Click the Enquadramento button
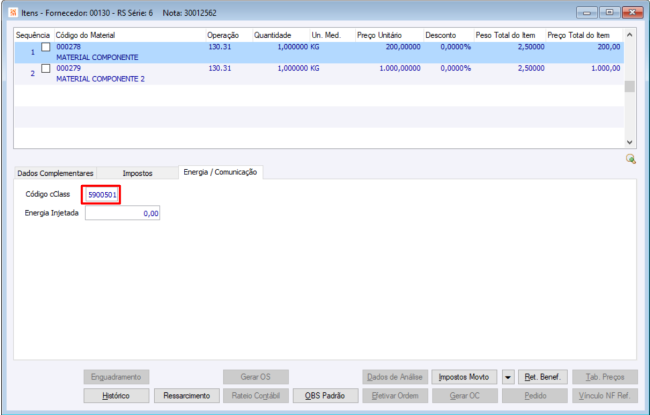The image size is (650, 415). 116,377
